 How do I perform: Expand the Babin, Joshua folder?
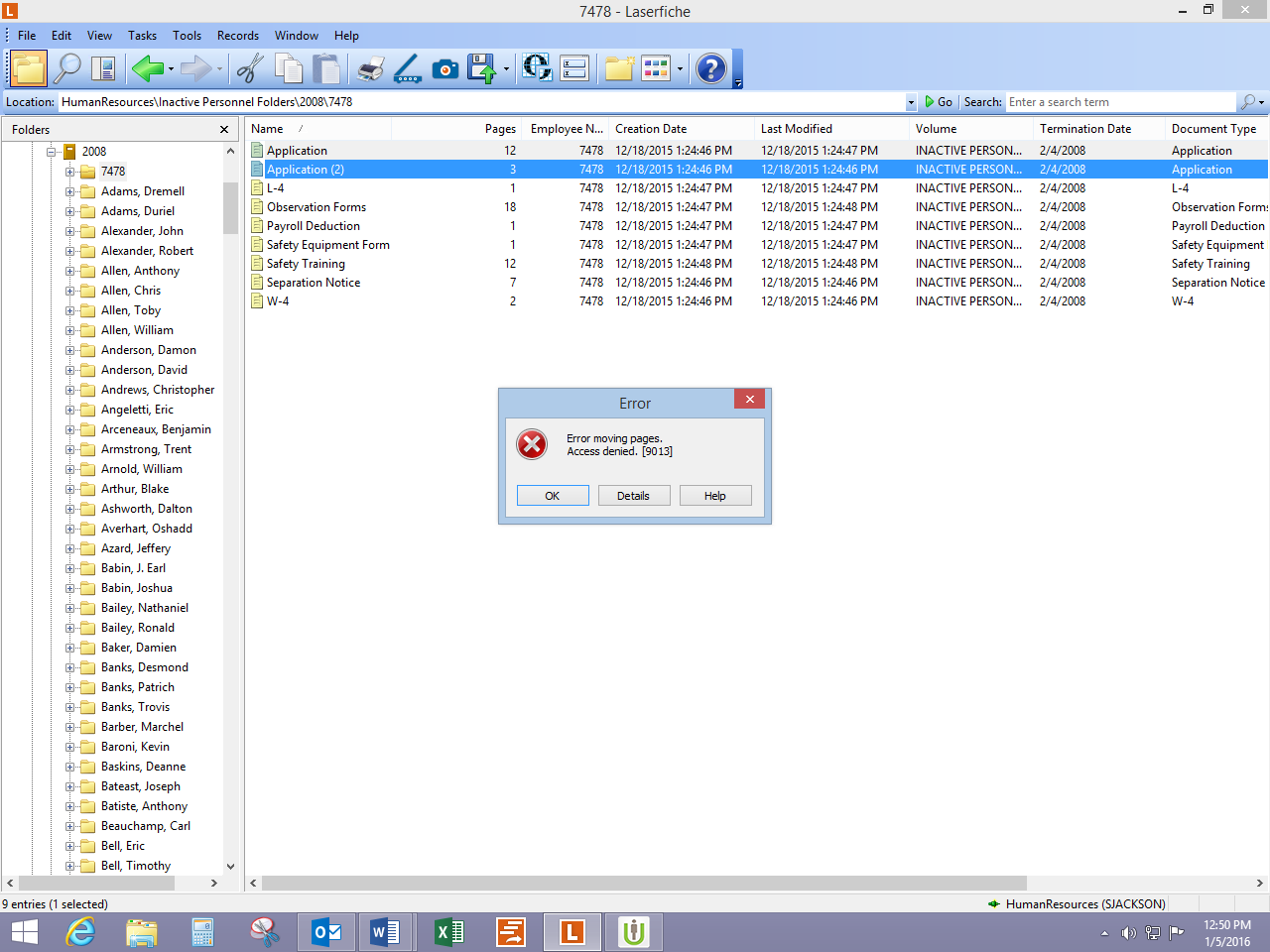pyautogui.click(x=70, y=588)
